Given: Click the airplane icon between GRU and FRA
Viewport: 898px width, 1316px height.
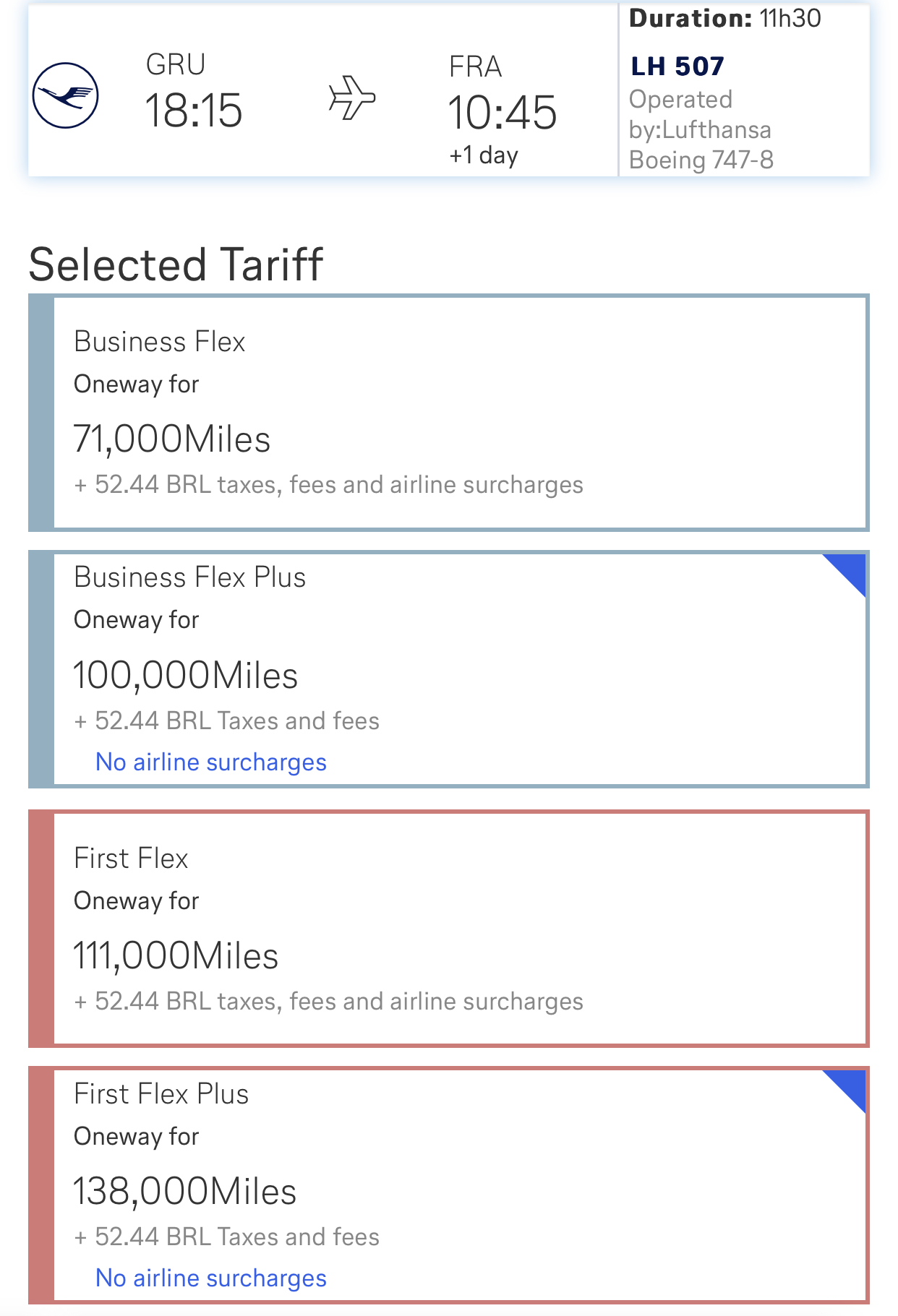Looking at the screenshot, I should pyautogui.click(x=352, y=97).
